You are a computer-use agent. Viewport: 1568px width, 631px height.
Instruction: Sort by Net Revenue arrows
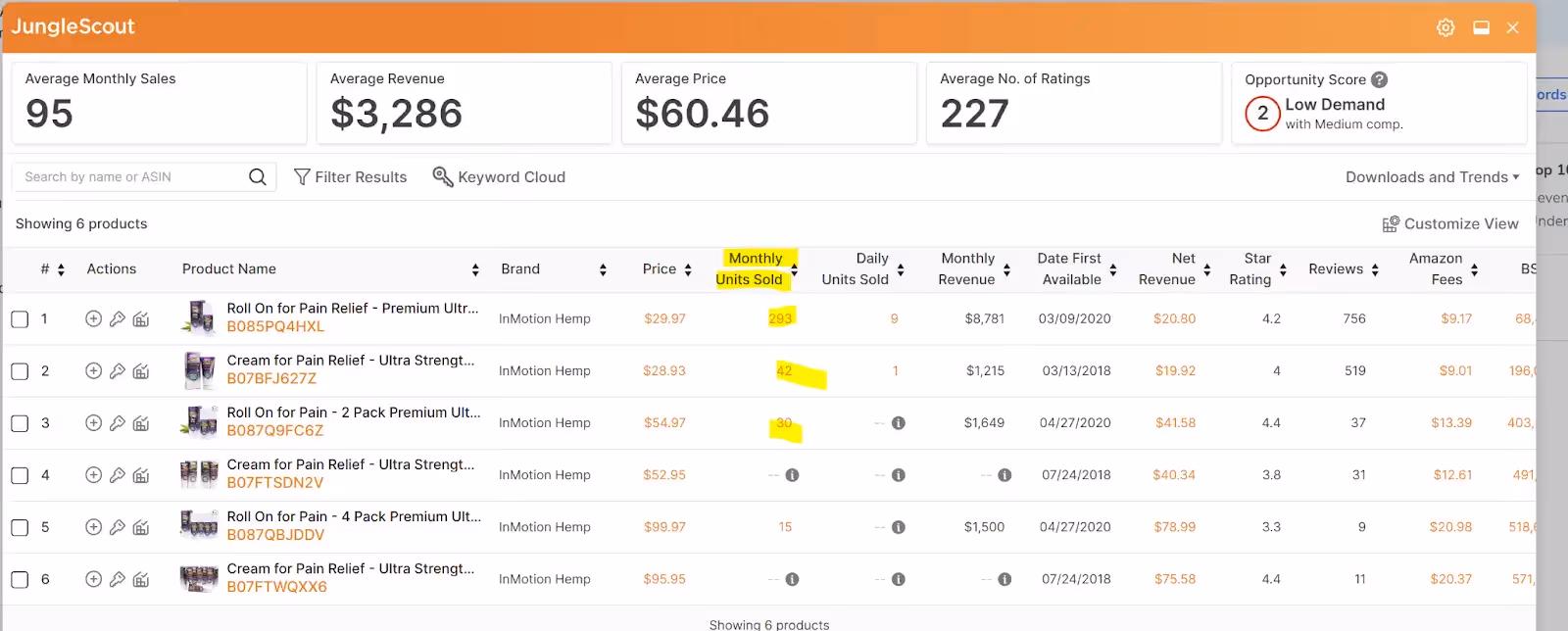(x=1207, y=269)
